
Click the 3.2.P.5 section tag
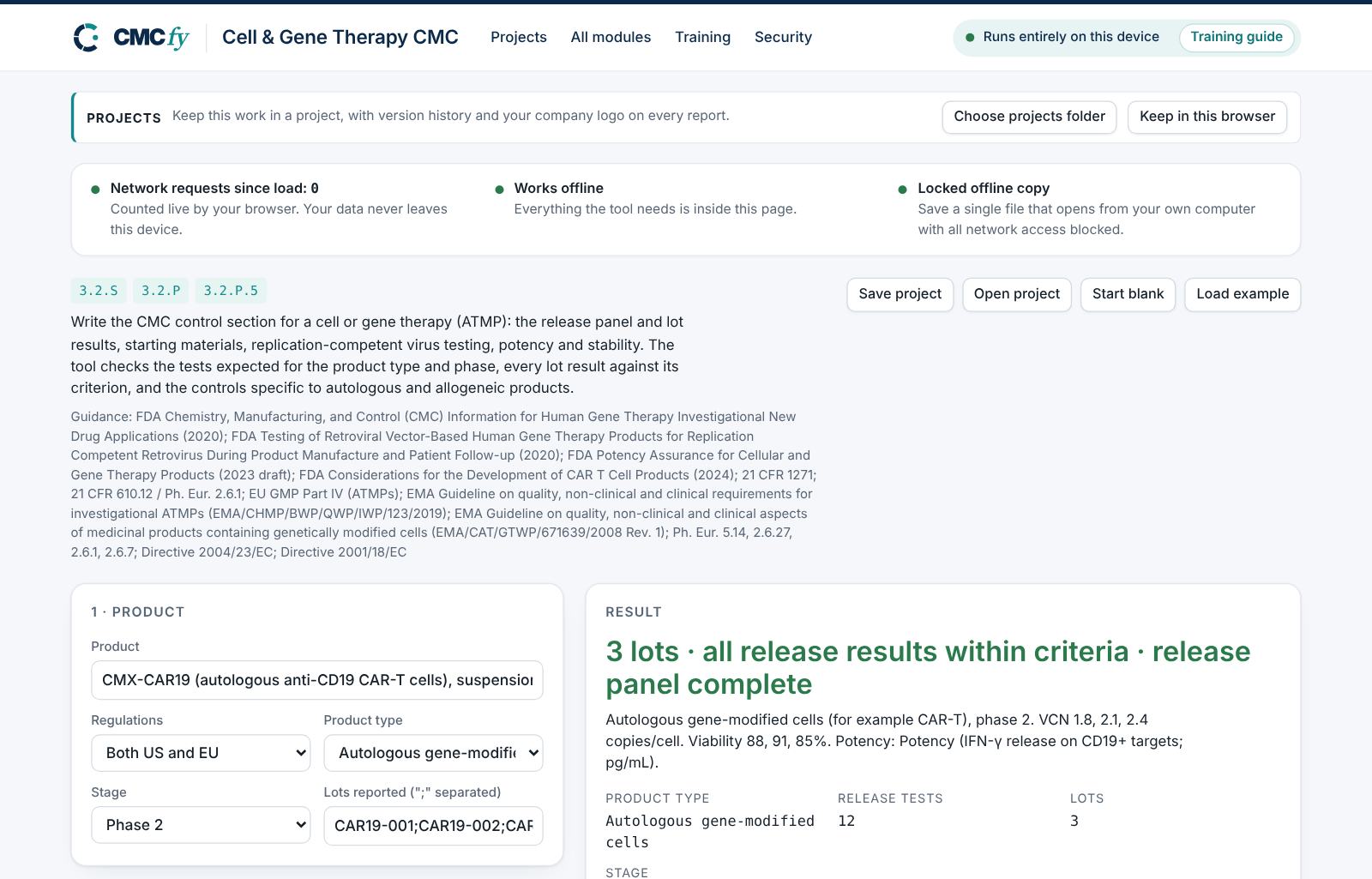(231, 291)
